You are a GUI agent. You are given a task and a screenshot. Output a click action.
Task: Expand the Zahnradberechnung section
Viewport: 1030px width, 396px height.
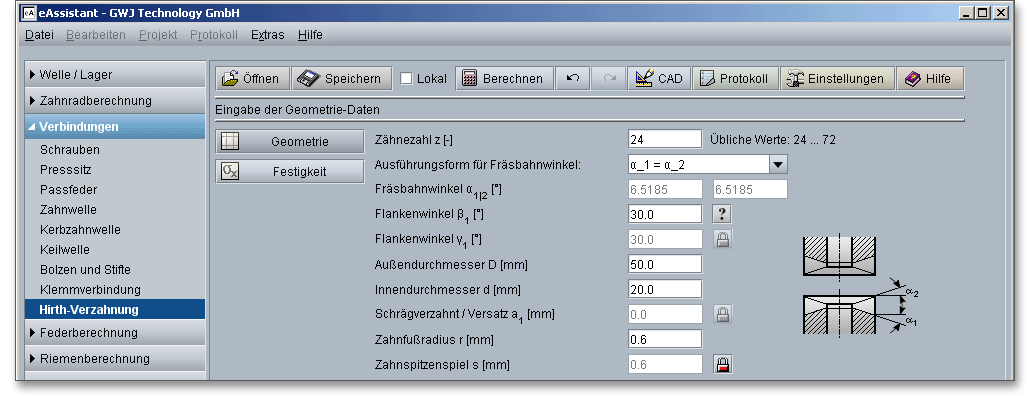tap(115, 100)
